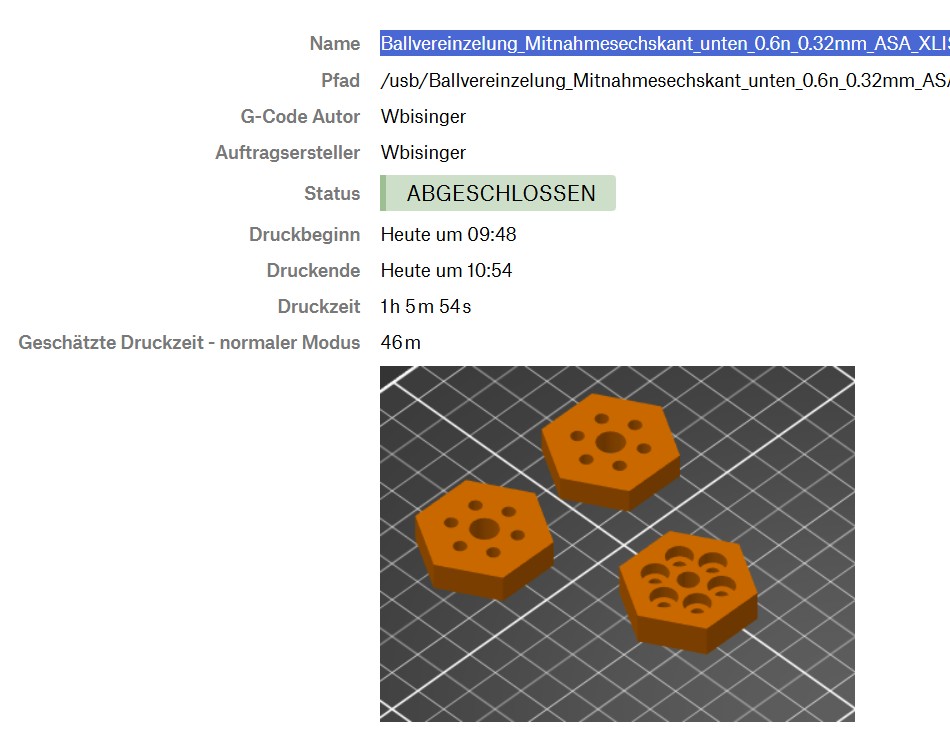Click the Druckbeginn label
Viewport: 950px width, 753px height.
(x=305, y=234)
